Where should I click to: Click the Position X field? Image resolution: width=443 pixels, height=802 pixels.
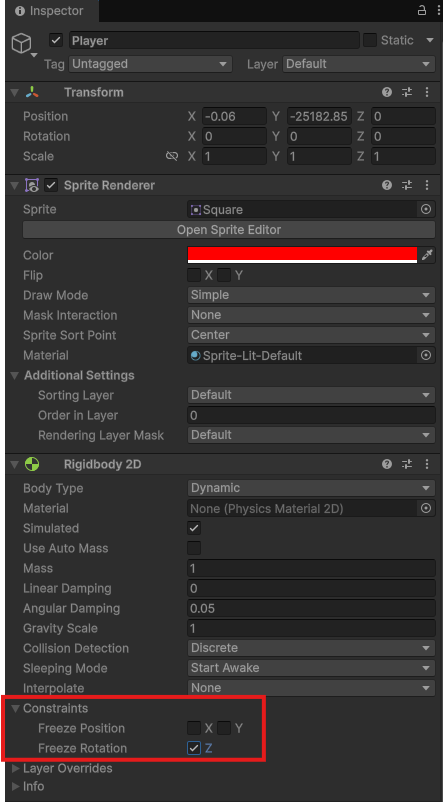pos(234,116)
